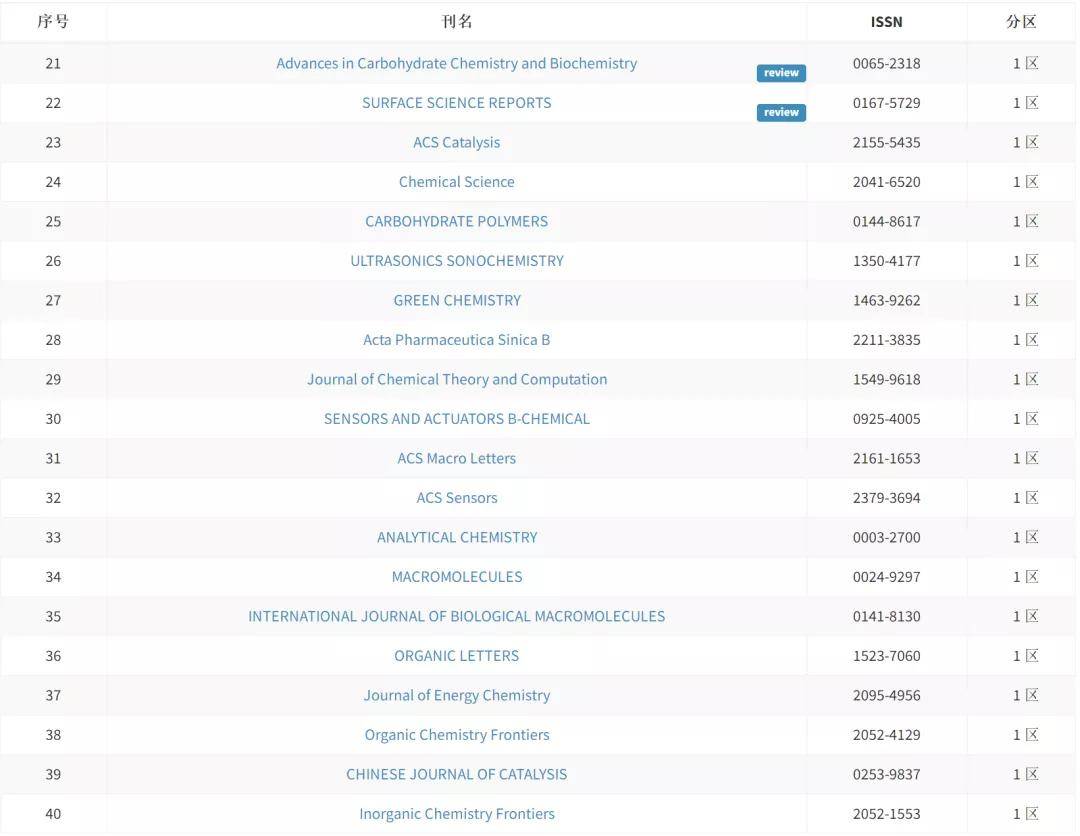The image size is (1080, 836).
Task: Open the SURFACE SCIENCE REPORTS journal link
Action: coord(456,103)
